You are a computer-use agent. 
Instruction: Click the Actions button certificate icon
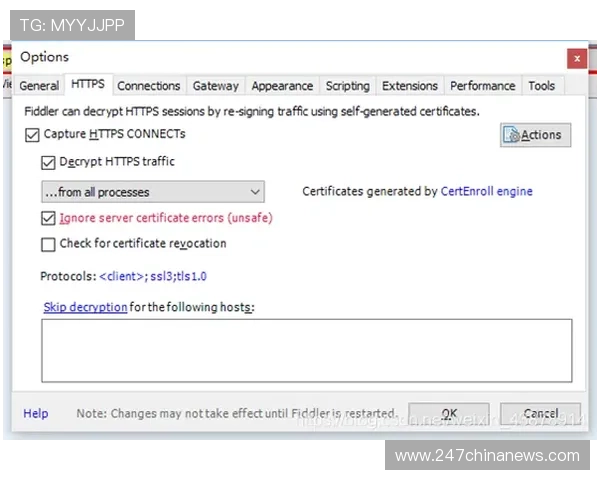(x=512, y=135)
